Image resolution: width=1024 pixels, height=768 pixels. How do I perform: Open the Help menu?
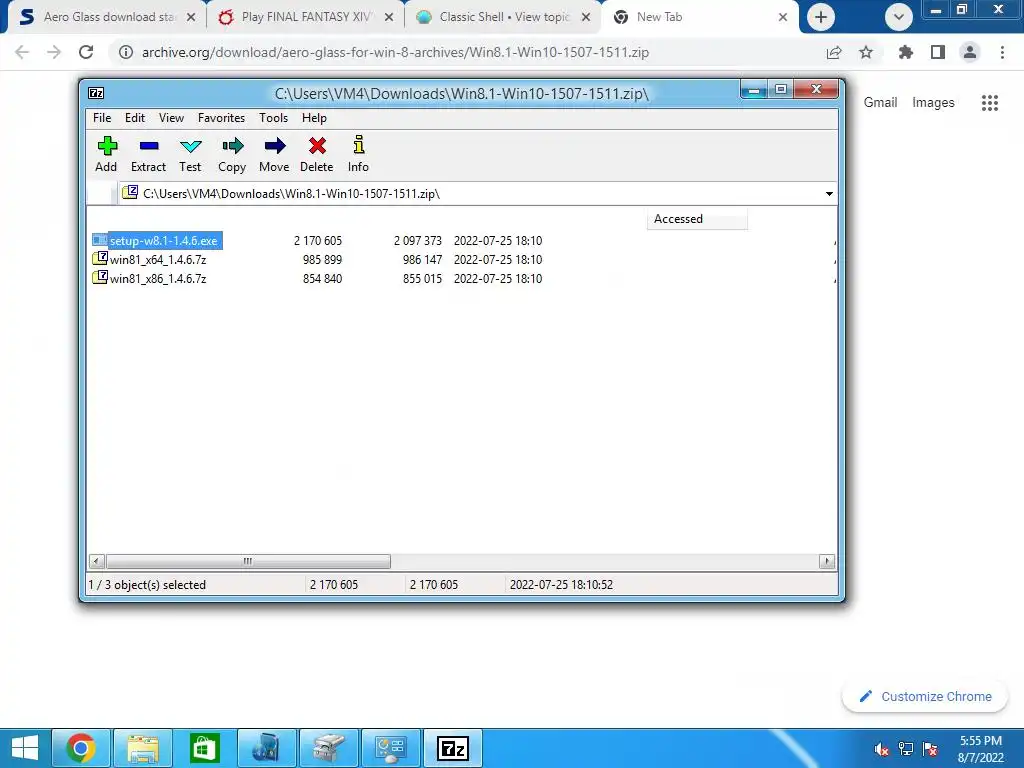(x=314, y=118)
